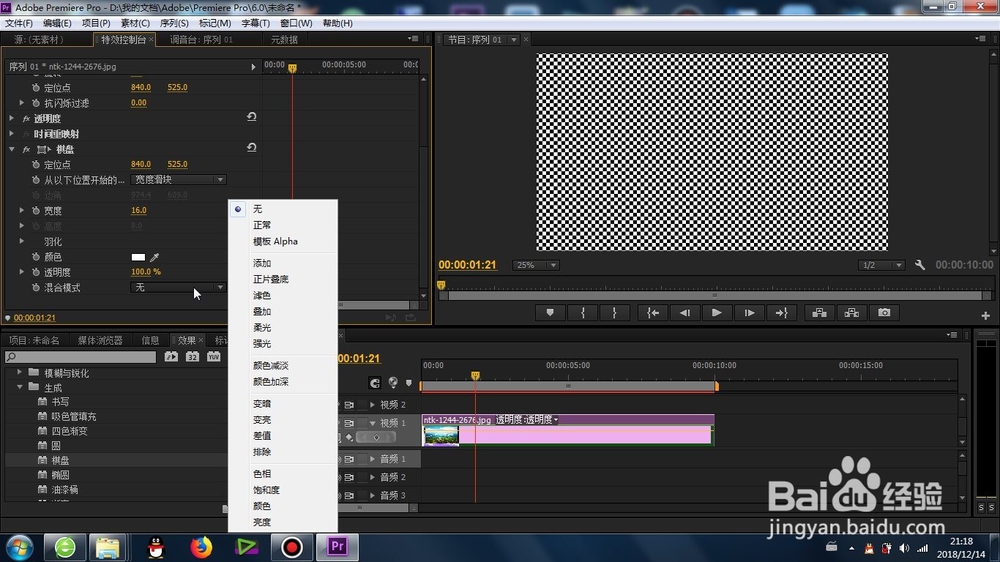
Task: Filter effects by 32-bit color icon
Action: (x=192, y=357)
